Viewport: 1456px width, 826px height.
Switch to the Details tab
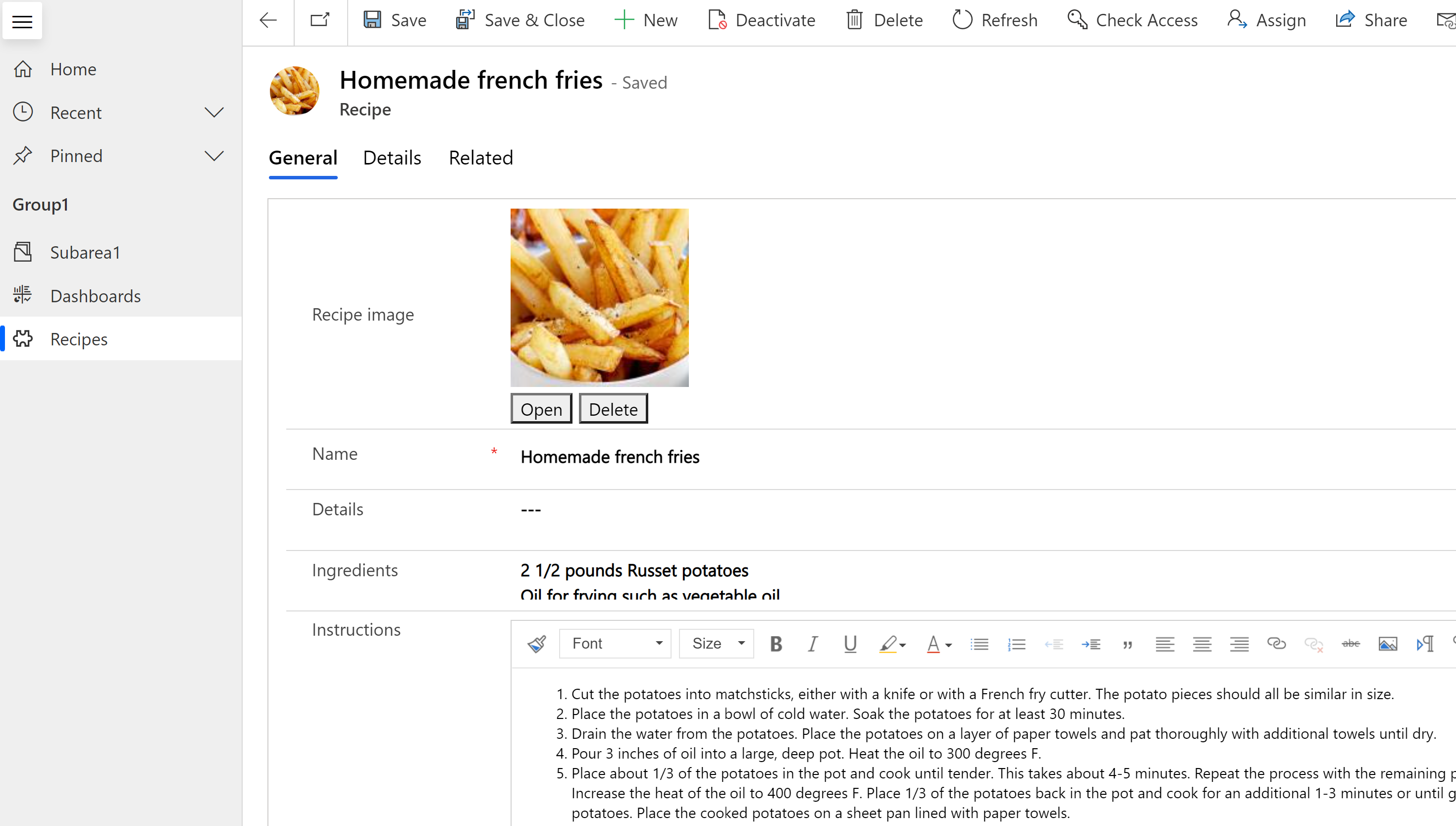392,157
